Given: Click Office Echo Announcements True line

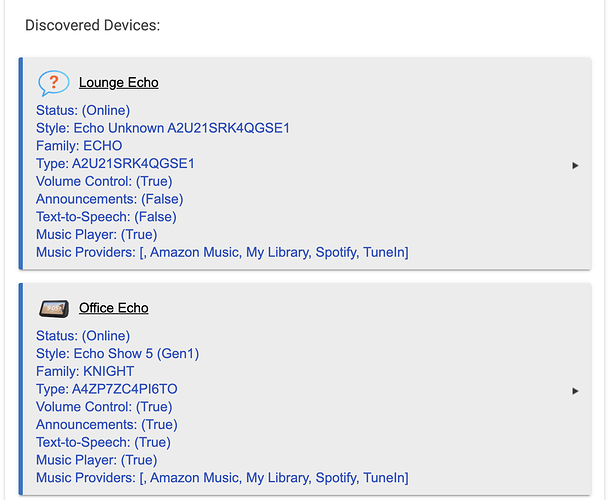Looking at the screenshot, I should [107, 425].
